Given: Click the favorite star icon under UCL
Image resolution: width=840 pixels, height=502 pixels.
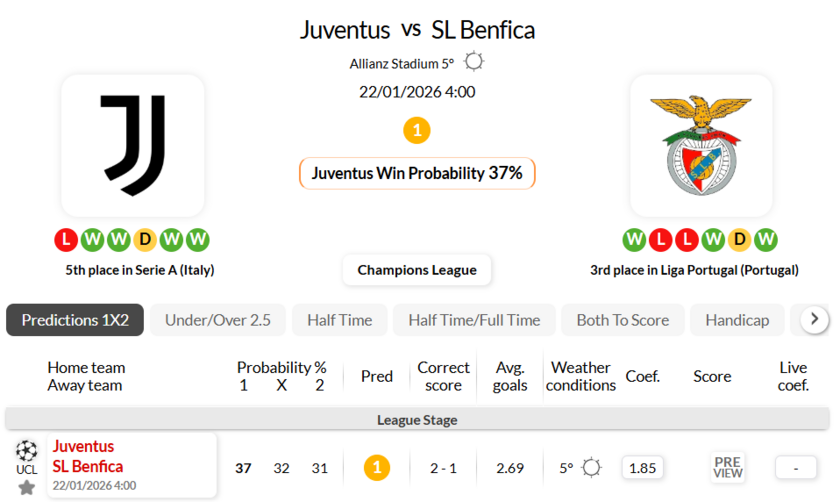Looking at the screenshot, I should point(26,487).
